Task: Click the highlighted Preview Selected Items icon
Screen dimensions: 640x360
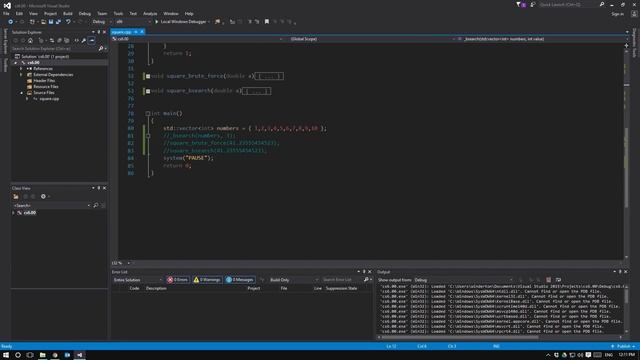Action: click(x=92, y=40)
